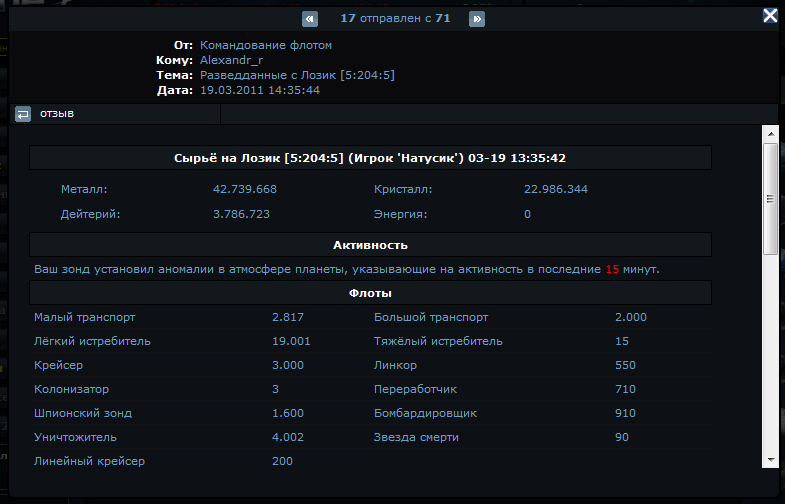Click Переработчик row label
Image resolution: width=785 pixels, height=504 pixels.
pos(416,389)
